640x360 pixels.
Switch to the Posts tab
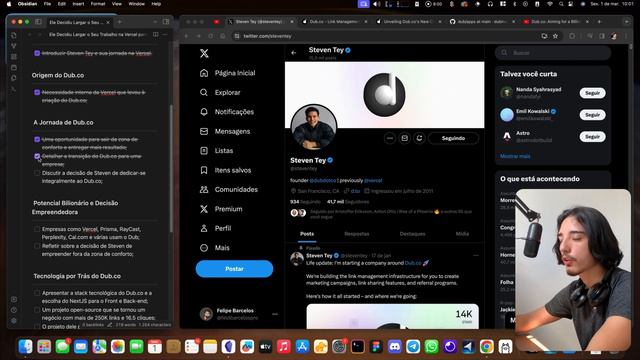pos(307,234)
